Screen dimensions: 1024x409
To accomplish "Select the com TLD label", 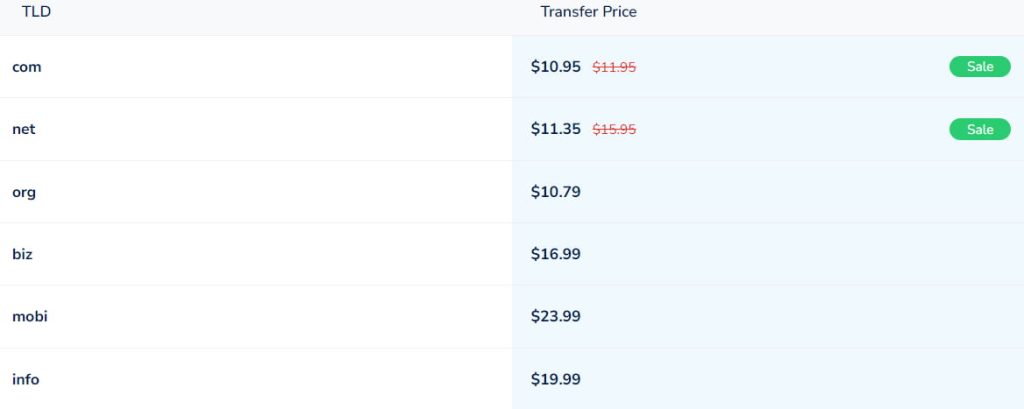I will pyautogui.click(x=26, y=67).
